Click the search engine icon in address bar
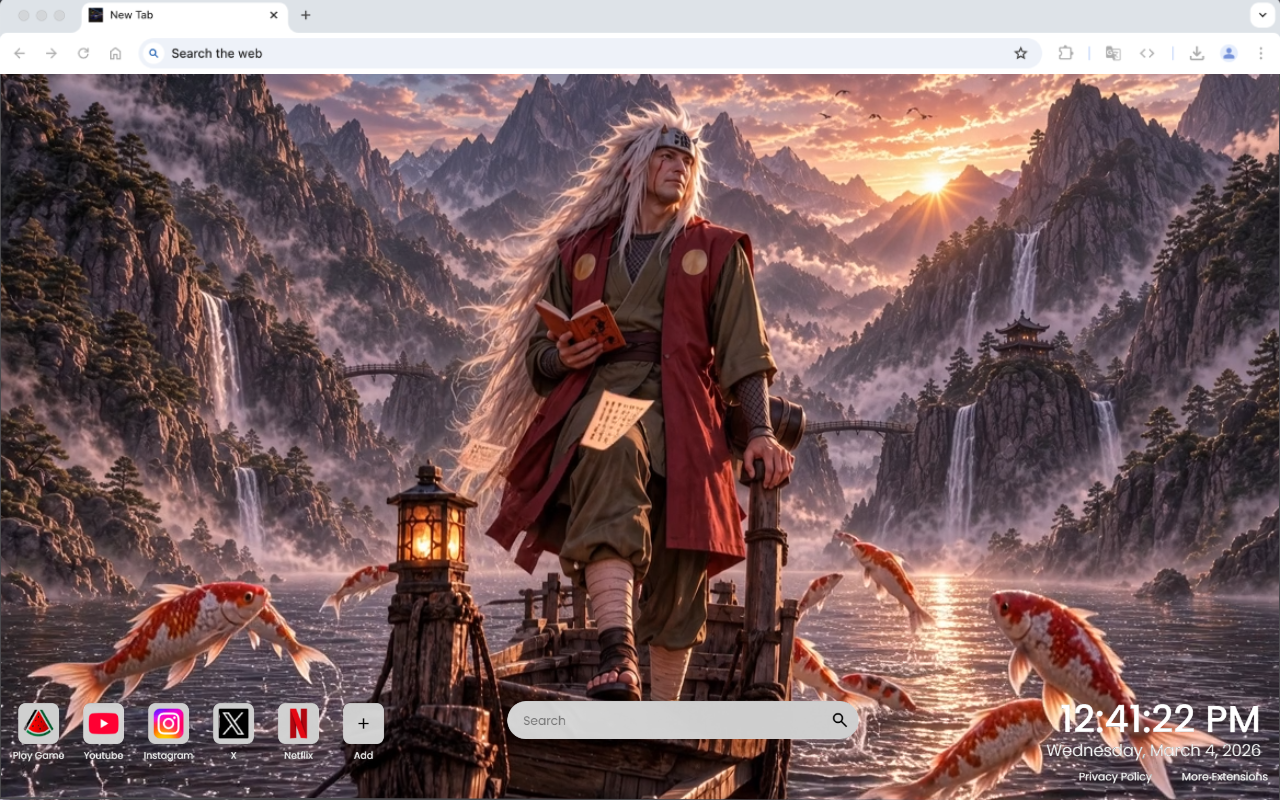 (153, 53)
